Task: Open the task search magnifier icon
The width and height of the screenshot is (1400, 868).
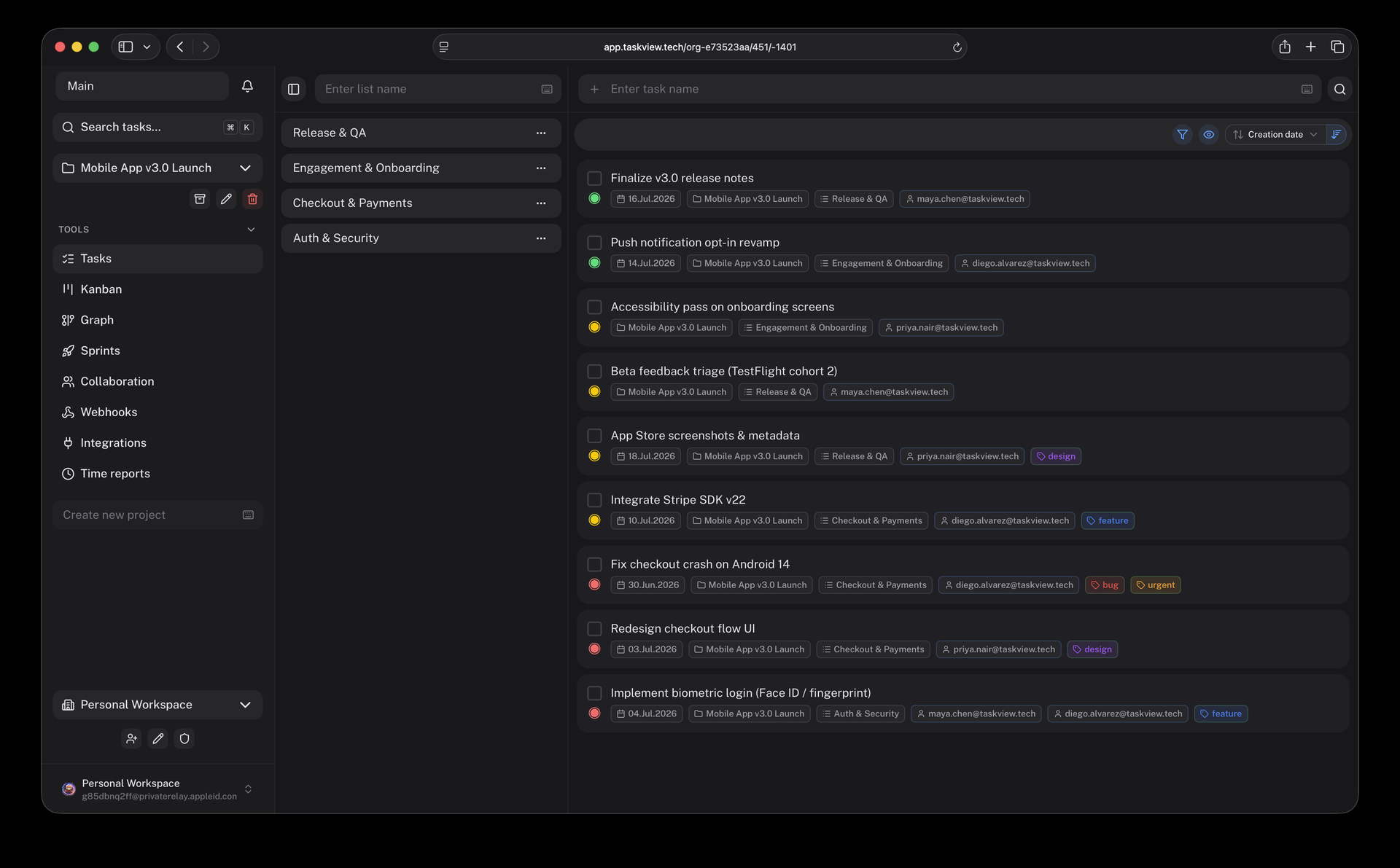Action: pyautogui.click(x=1339, y=89)
